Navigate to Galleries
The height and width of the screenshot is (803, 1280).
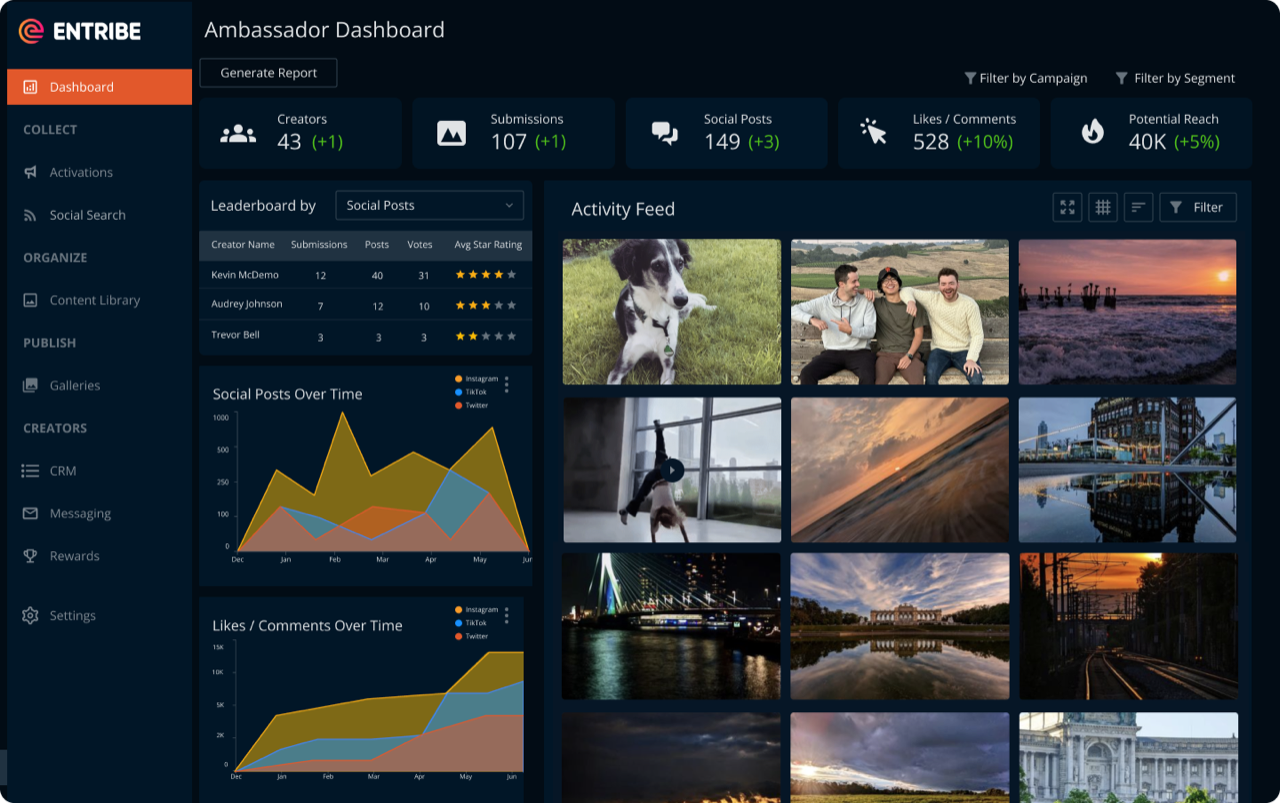[x=74, y=385]
